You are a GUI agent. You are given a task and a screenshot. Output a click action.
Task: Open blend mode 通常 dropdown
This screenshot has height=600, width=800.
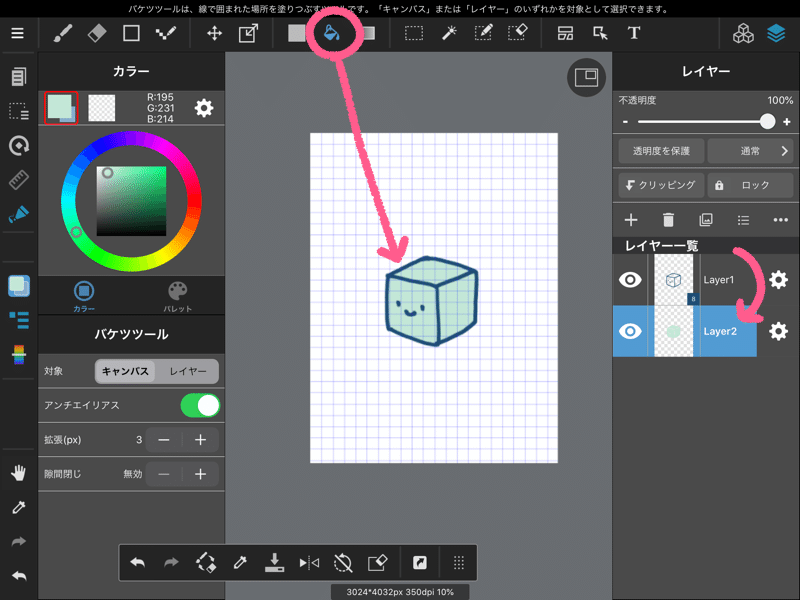(x=751, y=151)
